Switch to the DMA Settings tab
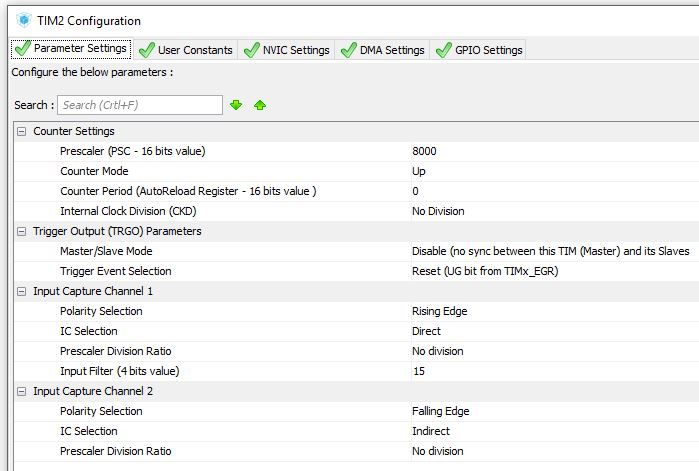 click(x=391, y=50)
